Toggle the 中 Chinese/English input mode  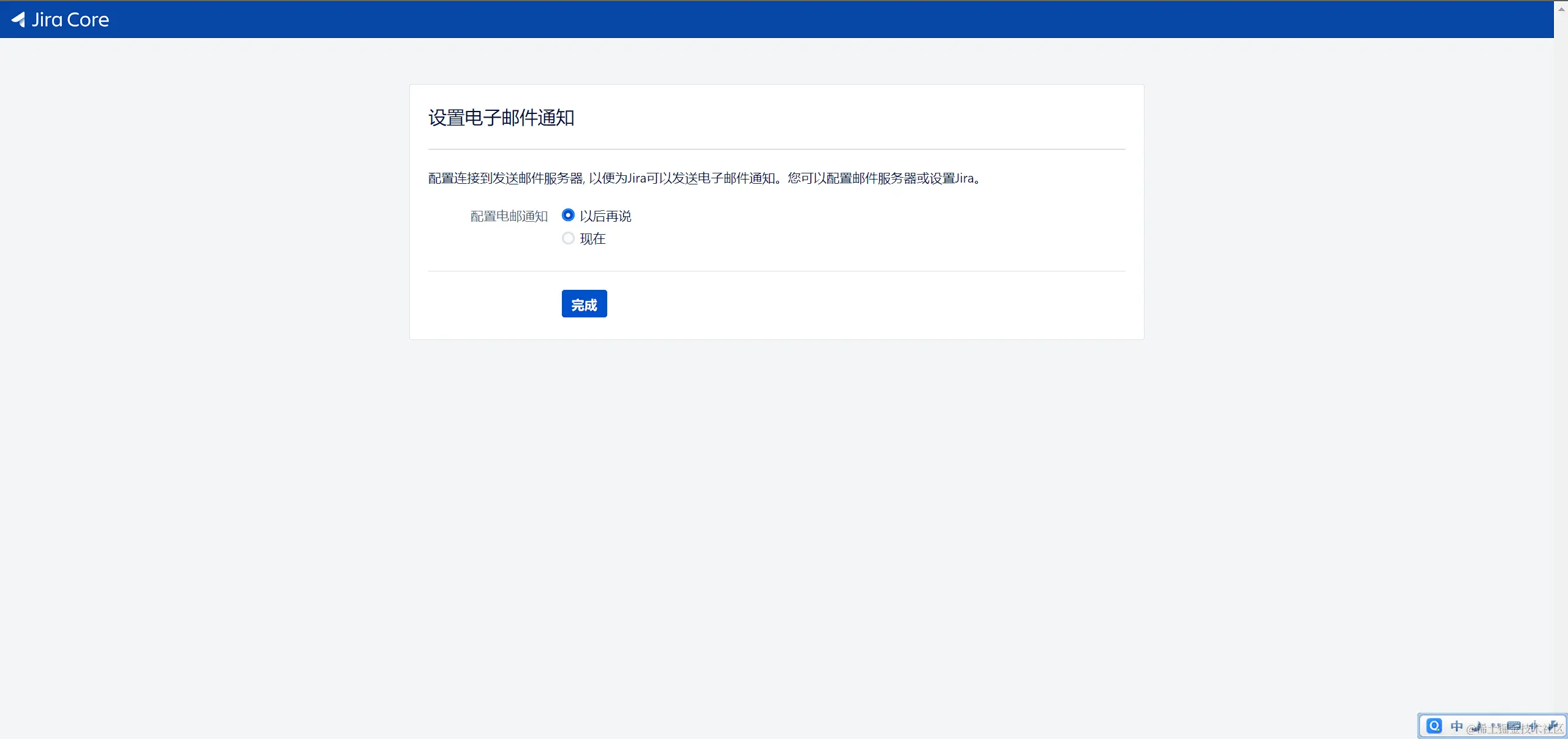click(1456, 726)
